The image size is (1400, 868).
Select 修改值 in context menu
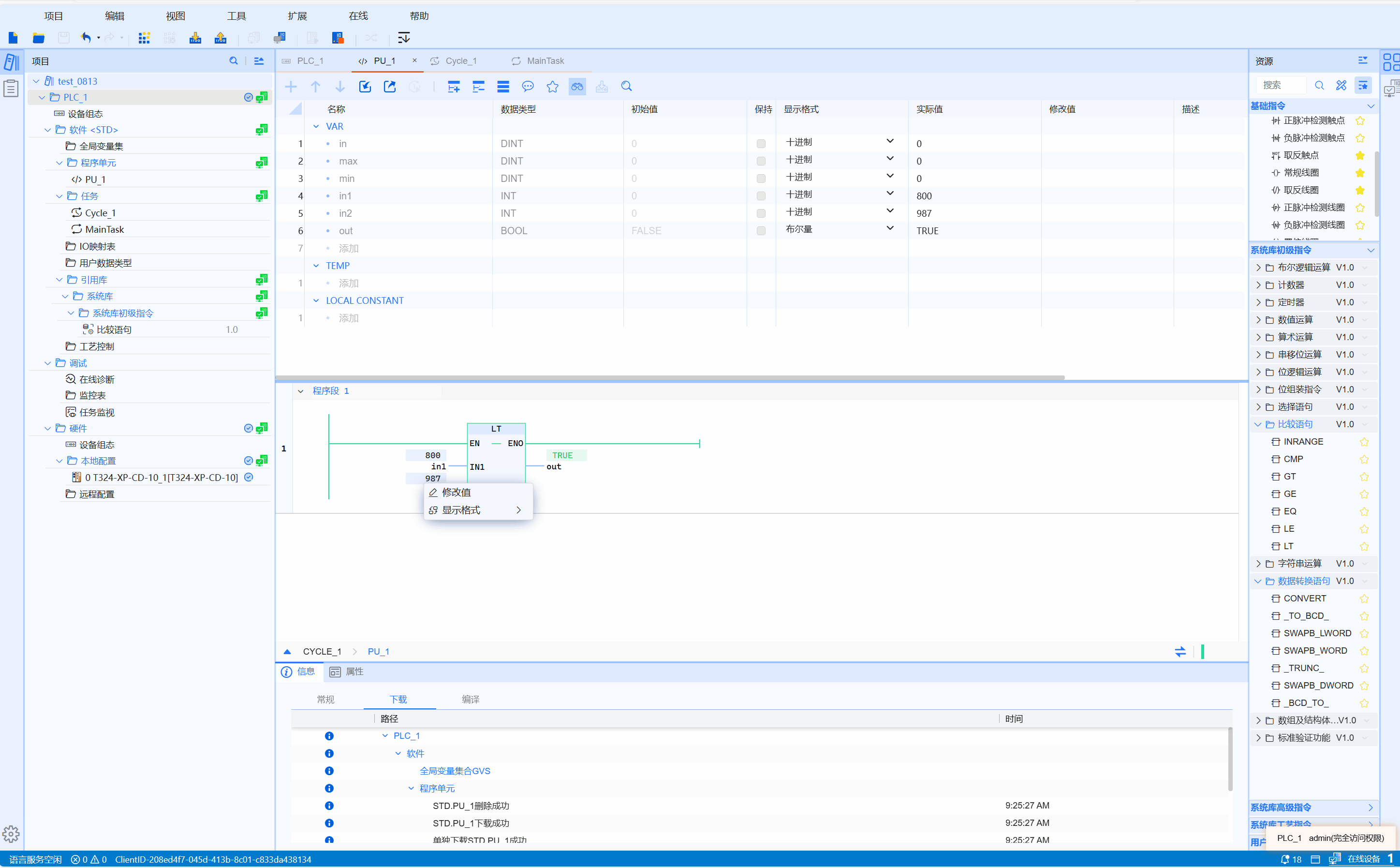tap(457, 492)
